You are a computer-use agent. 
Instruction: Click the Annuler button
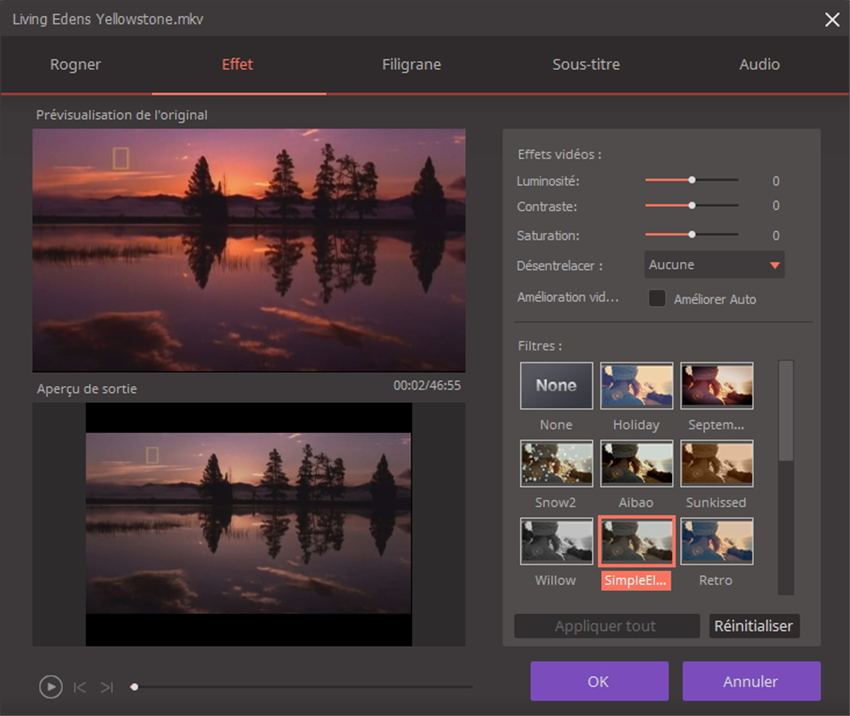[x=751, y=681]
